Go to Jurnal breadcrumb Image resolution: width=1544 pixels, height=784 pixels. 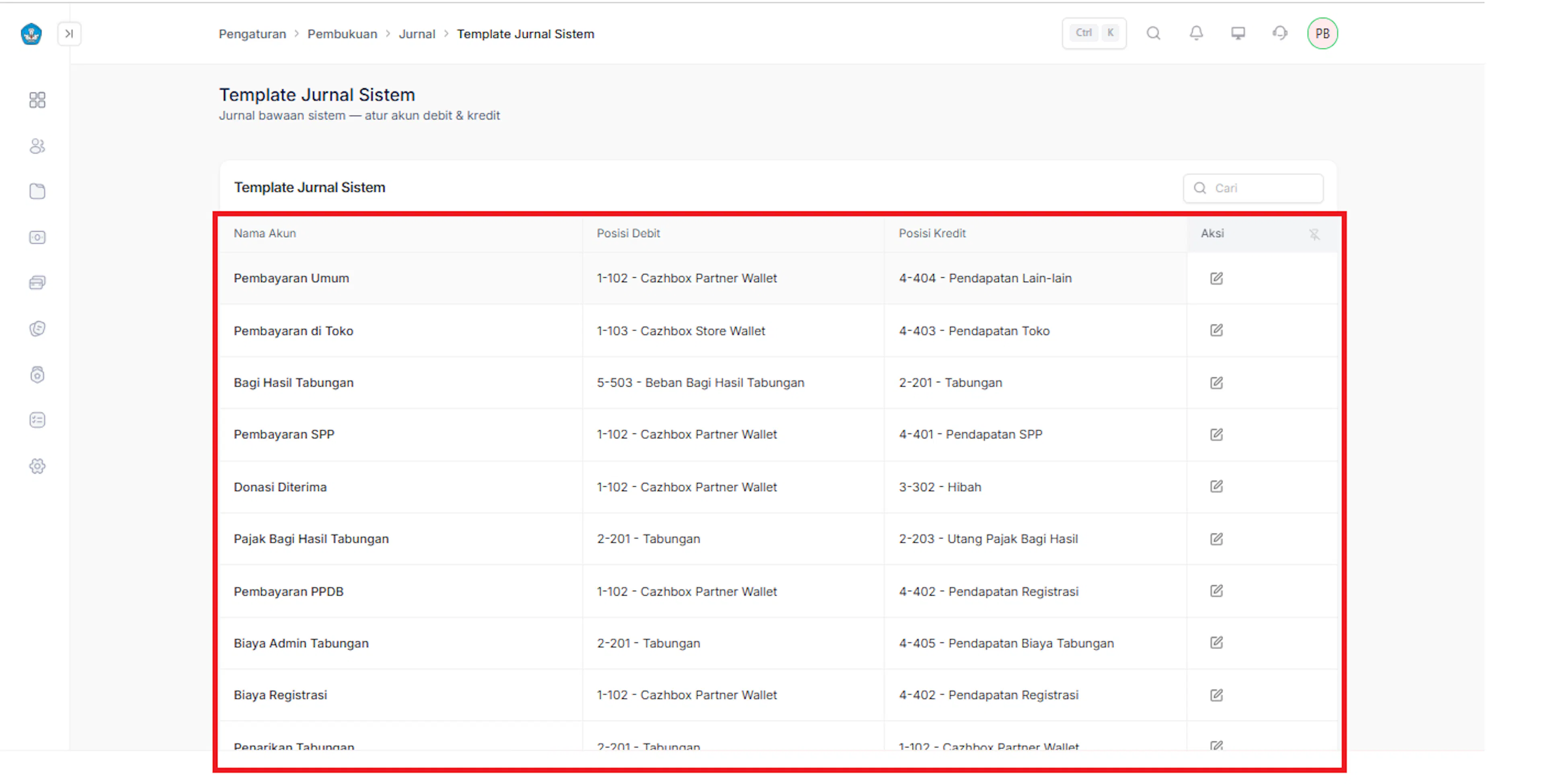coord(417,34)
